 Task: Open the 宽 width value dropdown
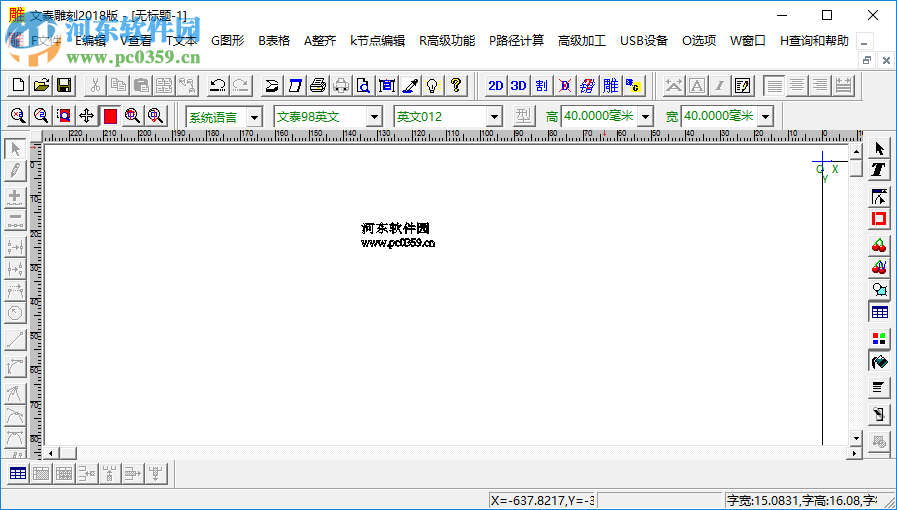(x=765, y=117)
